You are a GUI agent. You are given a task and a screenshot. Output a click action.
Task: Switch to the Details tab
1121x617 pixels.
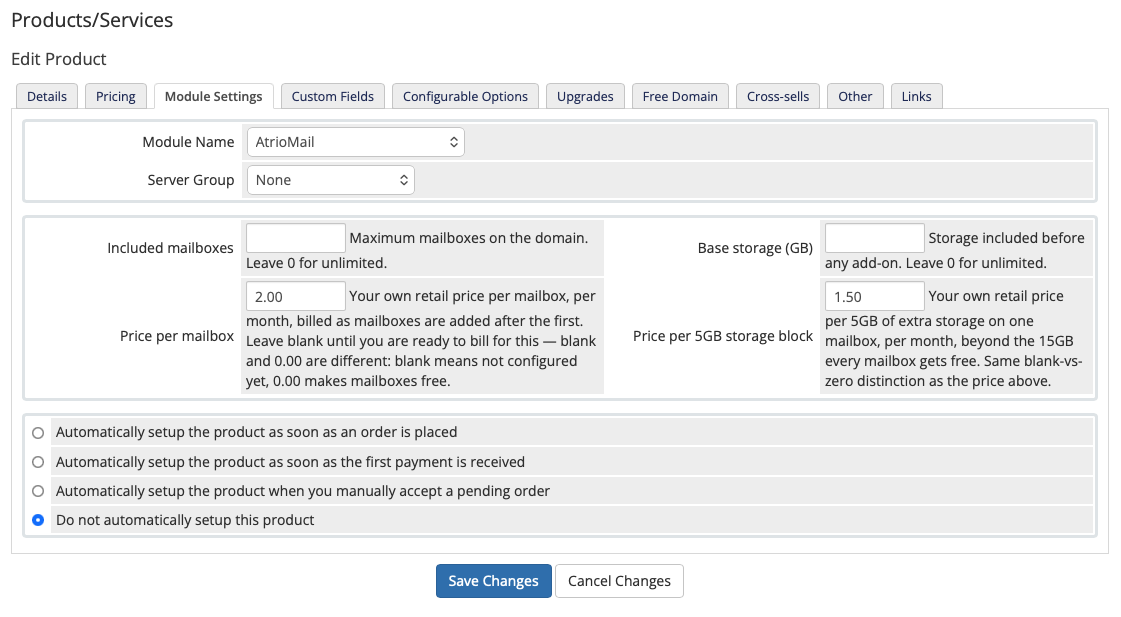coord(46,97)
